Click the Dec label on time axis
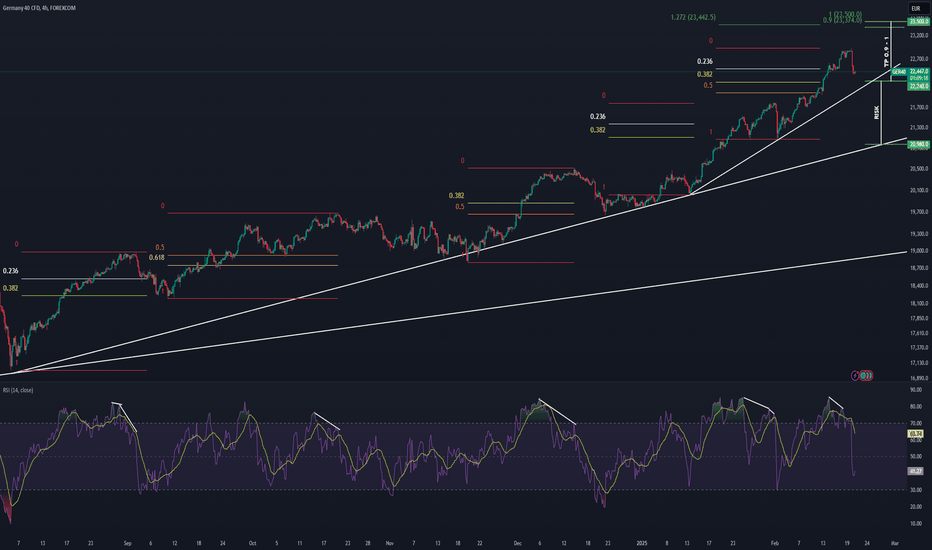 pyautogui.click(x=517, y=543)
